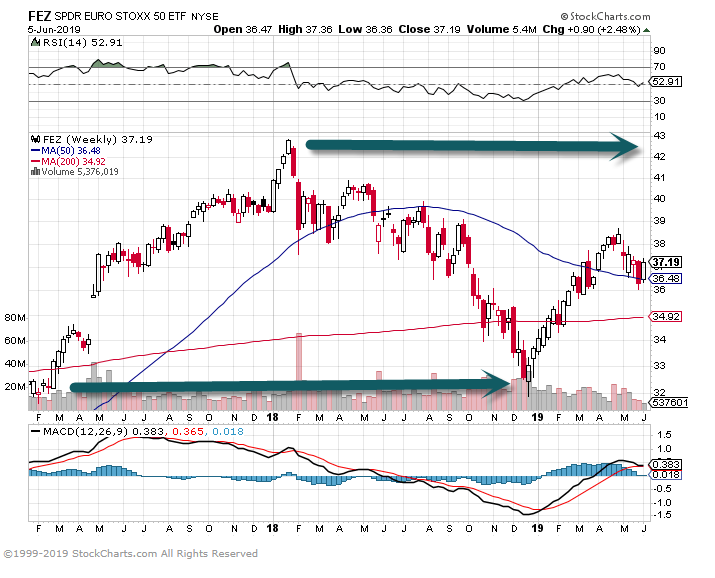Image resolution: width=715 pixels, height=578 pixels.
Task: Click the 34.92 MA(200) axis tag
Action: (x=666, y=316)
